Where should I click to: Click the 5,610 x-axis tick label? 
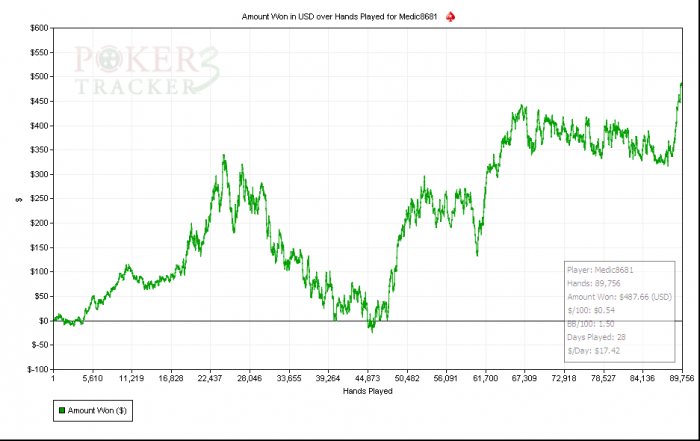pyautogui.click(x=92, y=379)
